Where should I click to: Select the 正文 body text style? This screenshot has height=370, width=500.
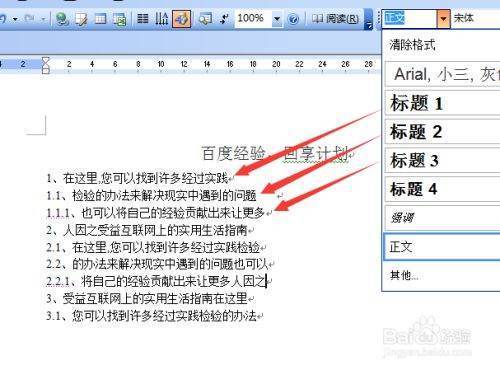(x=442, y=247)
